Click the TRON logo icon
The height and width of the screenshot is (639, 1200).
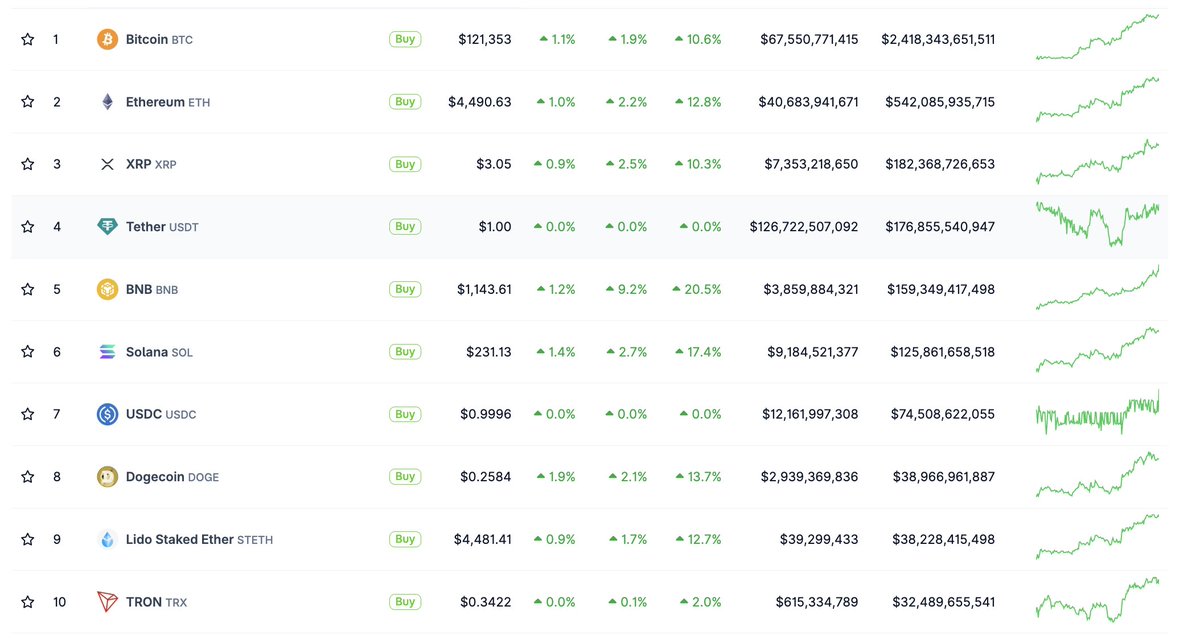tap(107, 602)
